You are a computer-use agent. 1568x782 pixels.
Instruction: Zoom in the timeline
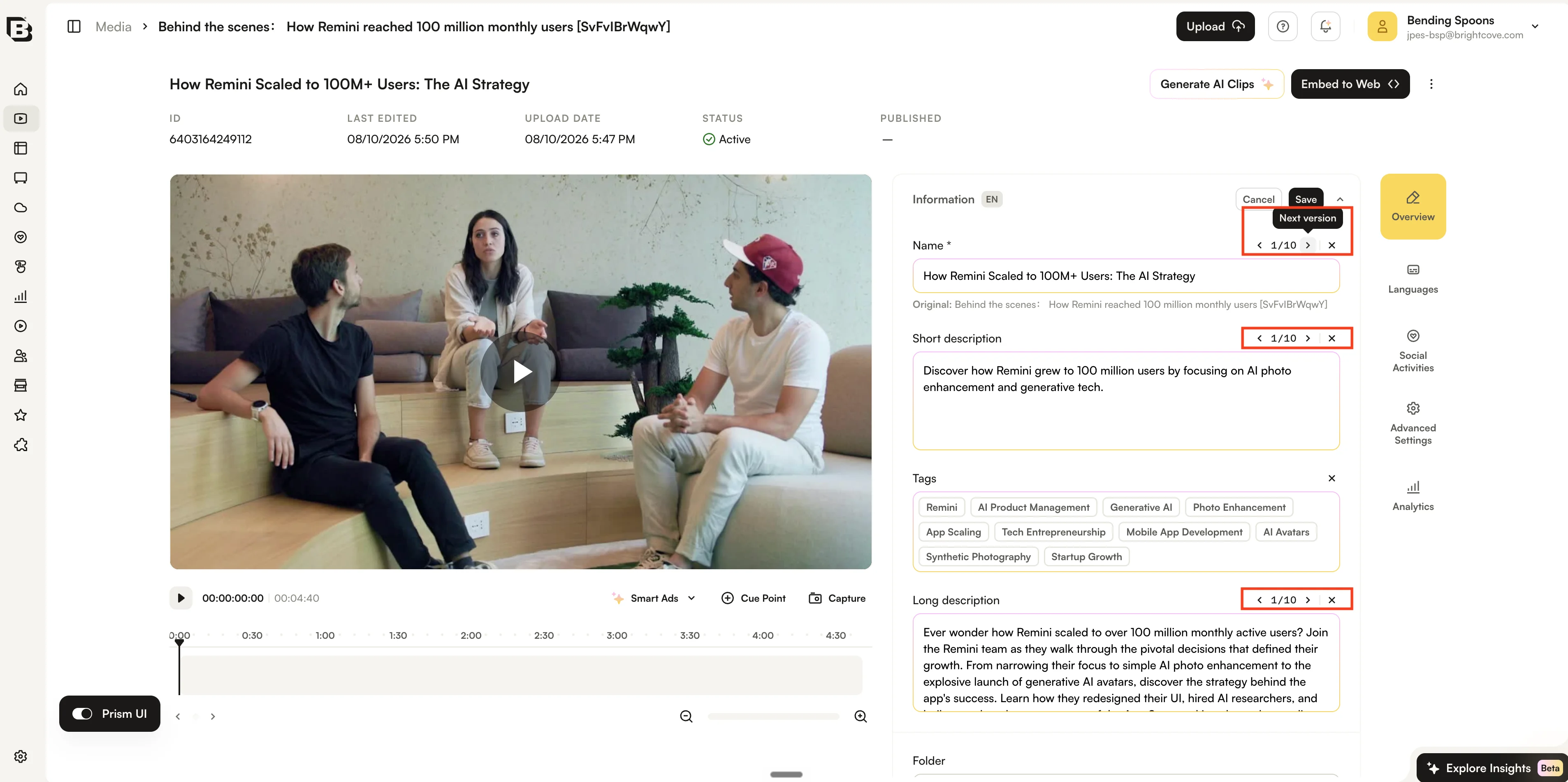(861, 716)
